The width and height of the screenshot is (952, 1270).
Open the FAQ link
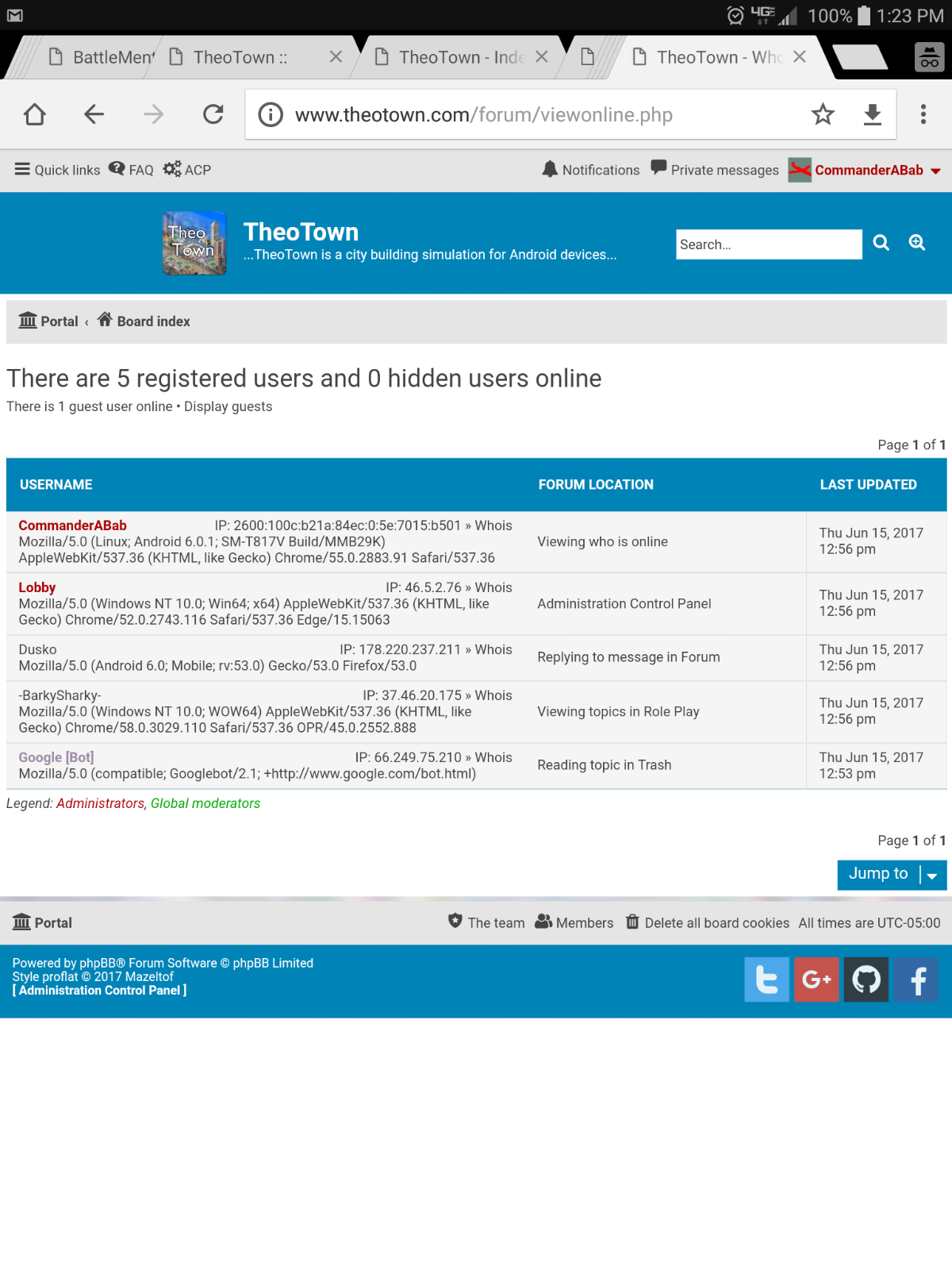(x=131, y=170)
